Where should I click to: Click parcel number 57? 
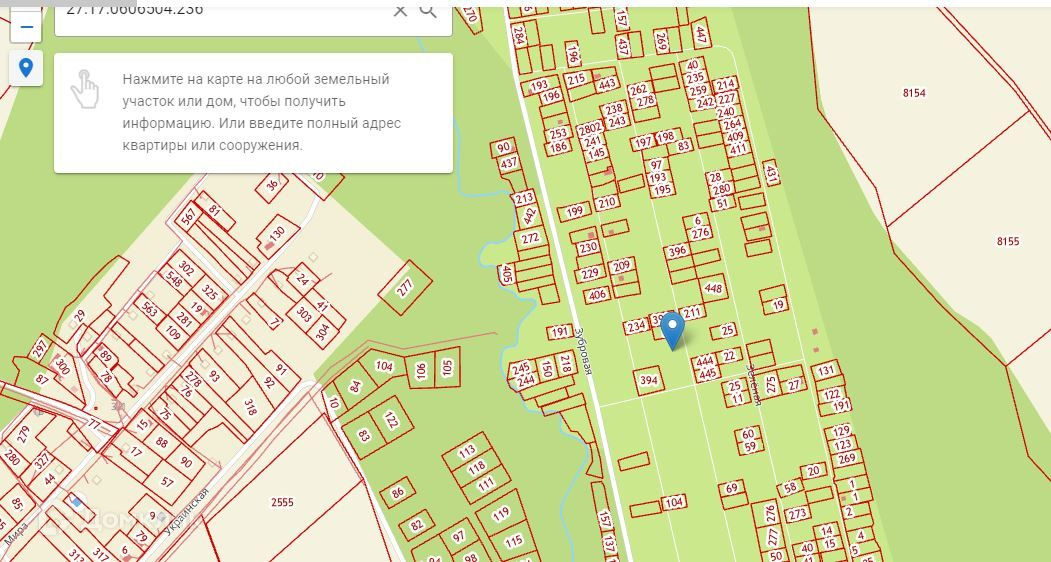pos(167,482)
